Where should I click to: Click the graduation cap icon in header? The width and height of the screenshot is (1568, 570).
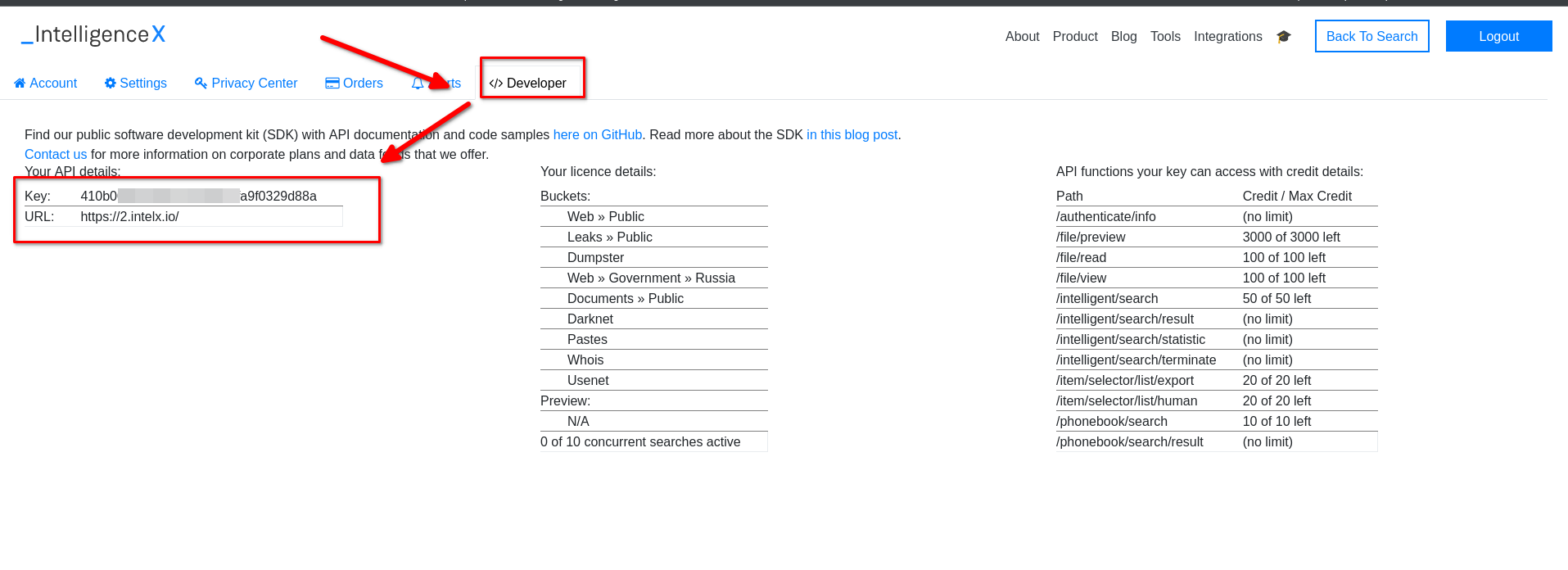(x=1283, y=37)
